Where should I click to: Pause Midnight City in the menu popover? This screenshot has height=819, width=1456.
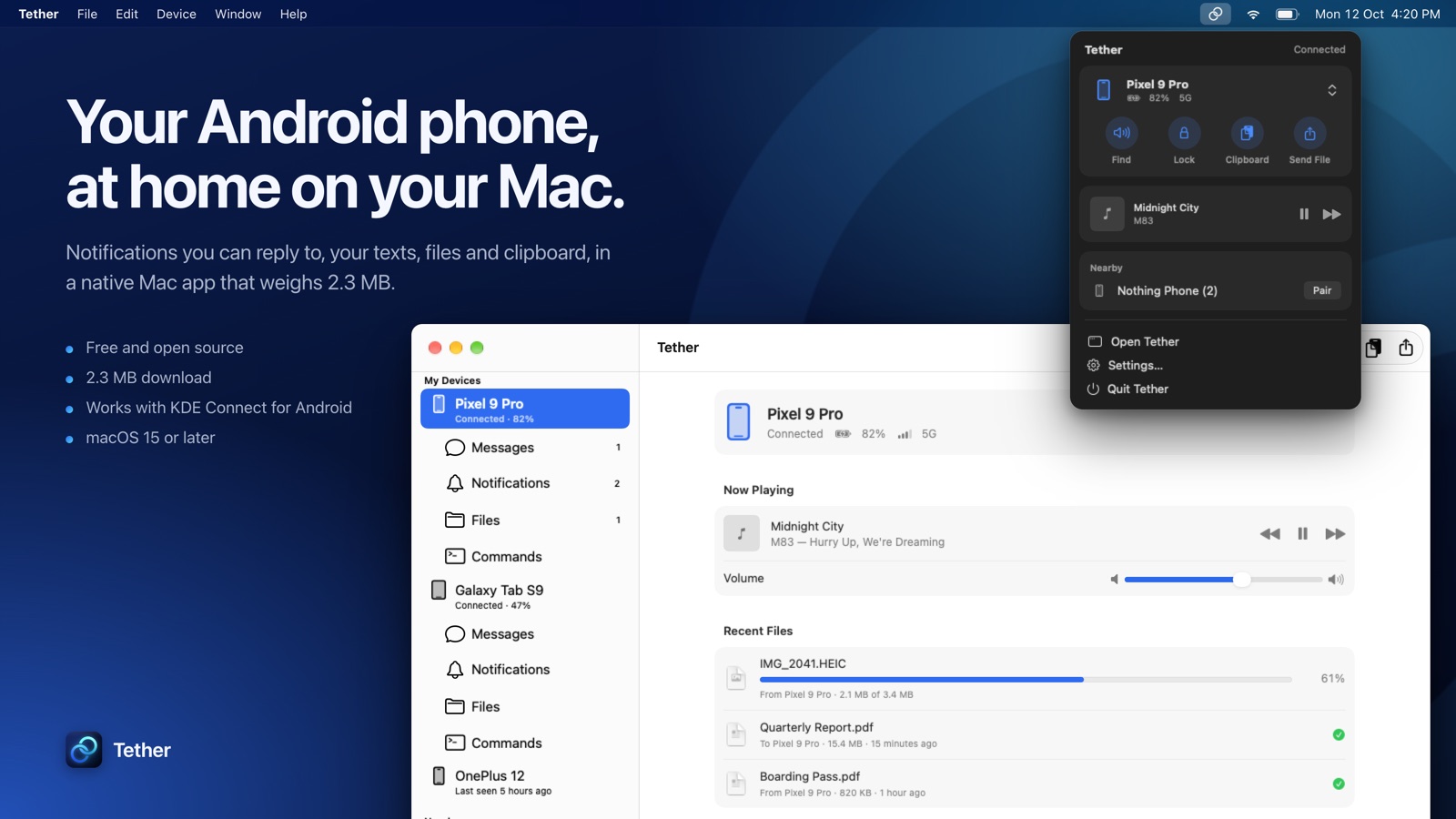(1303, 214)
